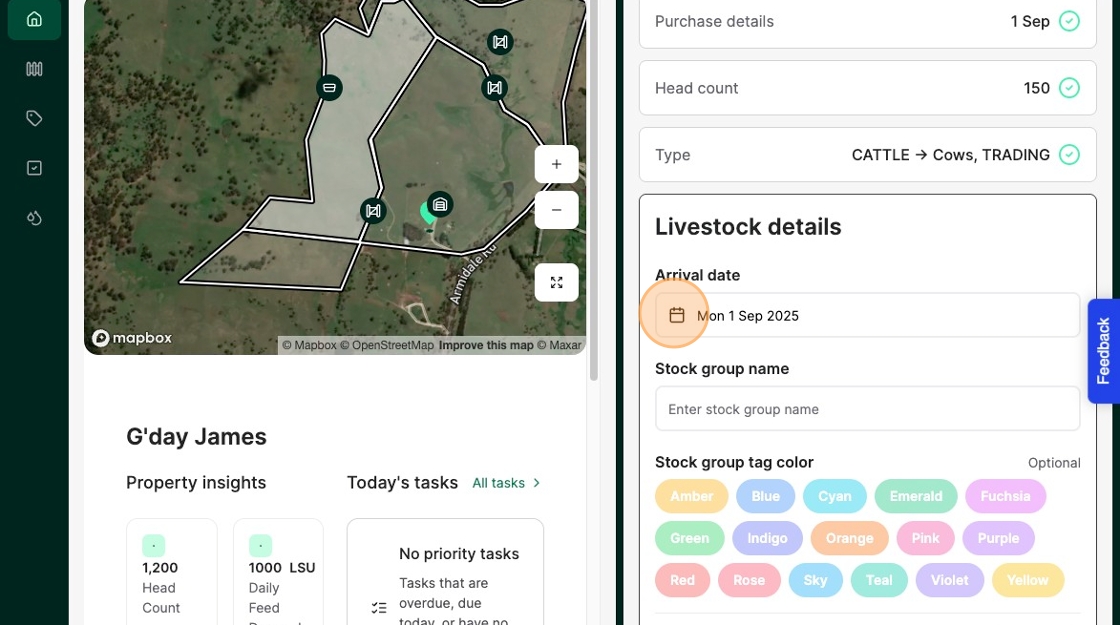Click the topmost gate marker on map
Image resolution: width=1120 pixels, height=625 pixels.
(x=500, y=42)
